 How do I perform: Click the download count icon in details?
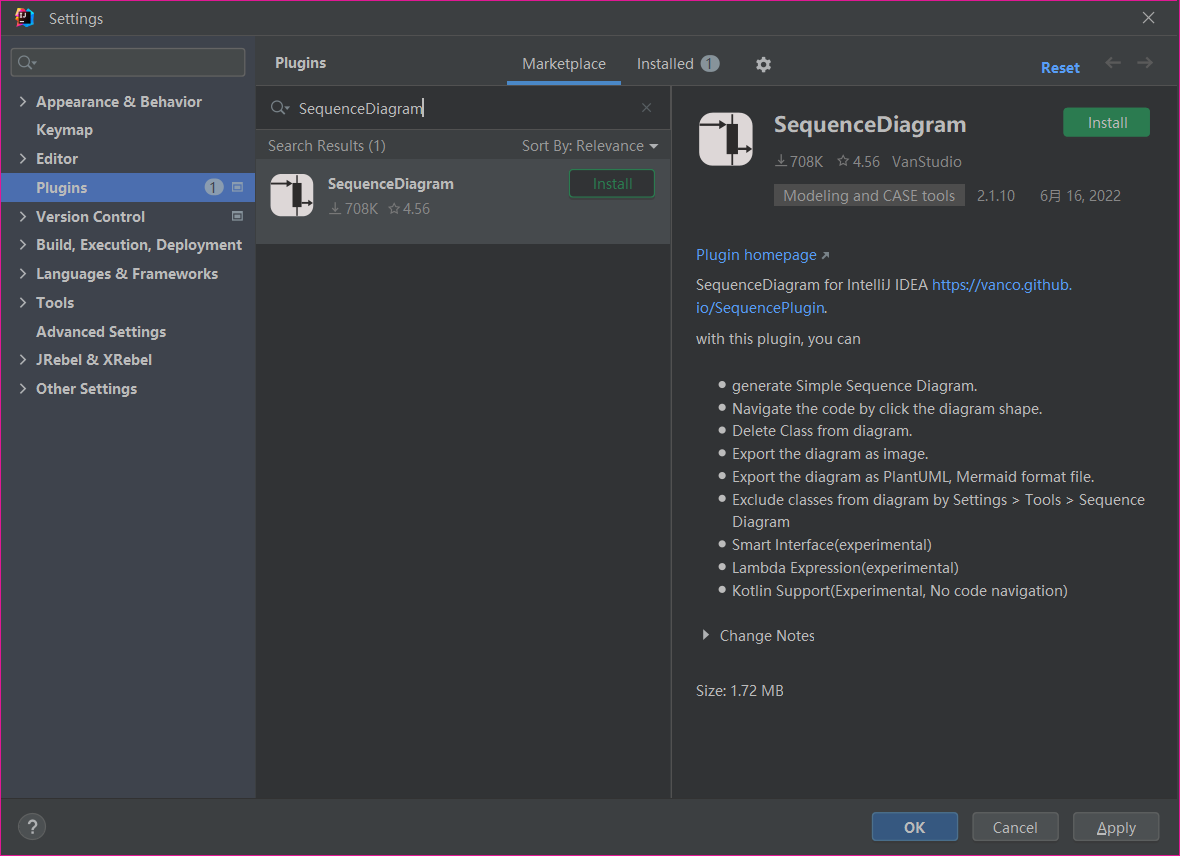coord(781,161)
